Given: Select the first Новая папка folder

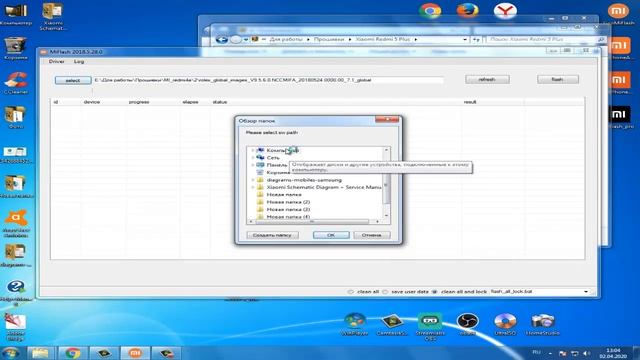Looking at the screenshot, I should coord(284,195).
